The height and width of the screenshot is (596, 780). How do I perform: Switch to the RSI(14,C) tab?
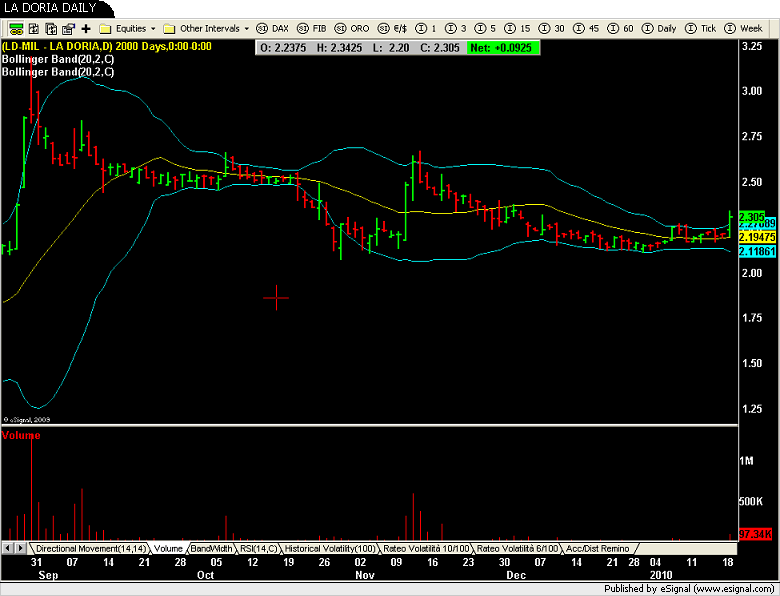(259, 549)
